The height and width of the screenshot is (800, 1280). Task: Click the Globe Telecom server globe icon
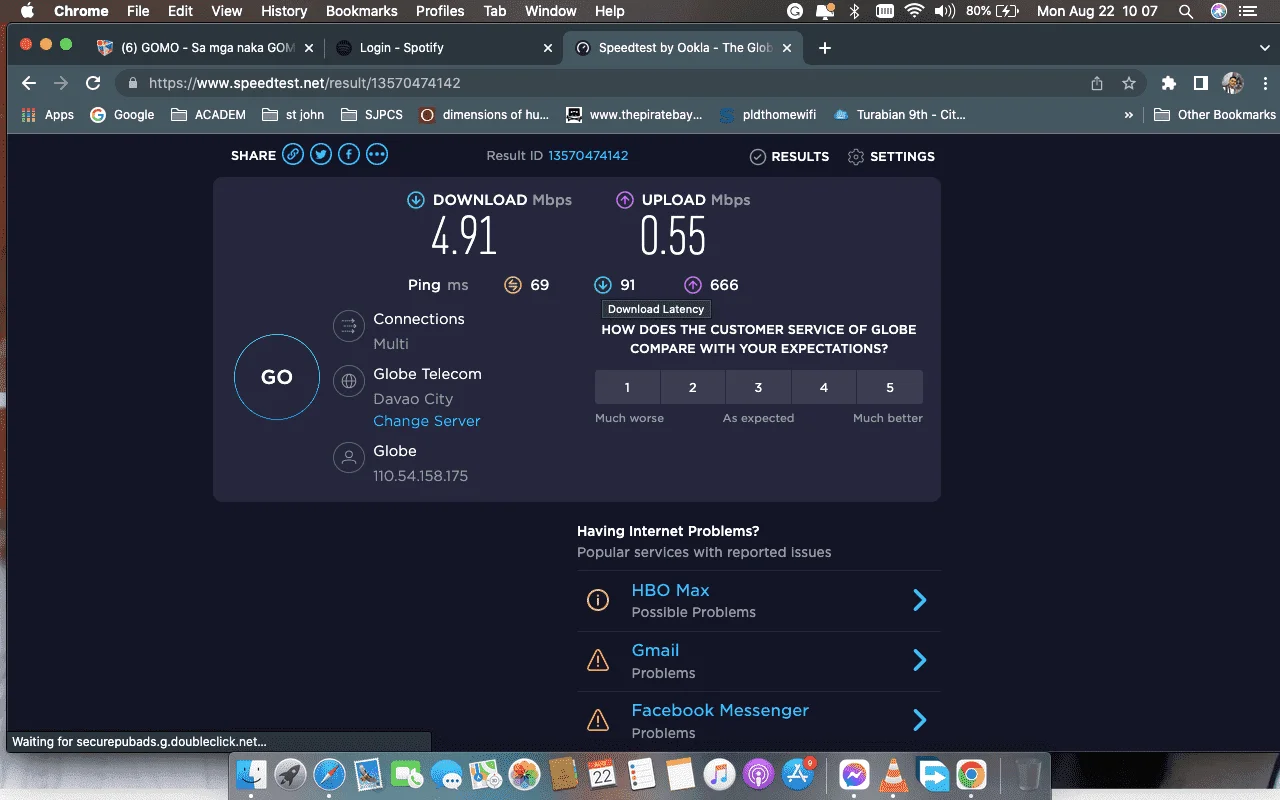pos(349,381)
